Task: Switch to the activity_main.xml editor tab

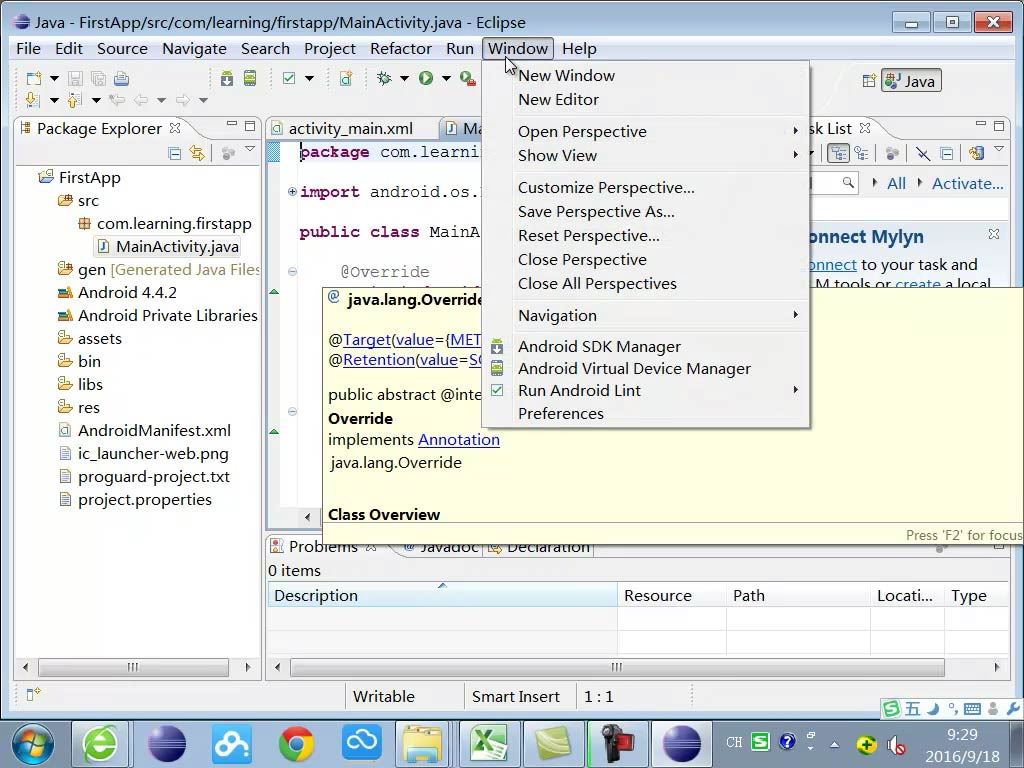Action: point(351,129)
